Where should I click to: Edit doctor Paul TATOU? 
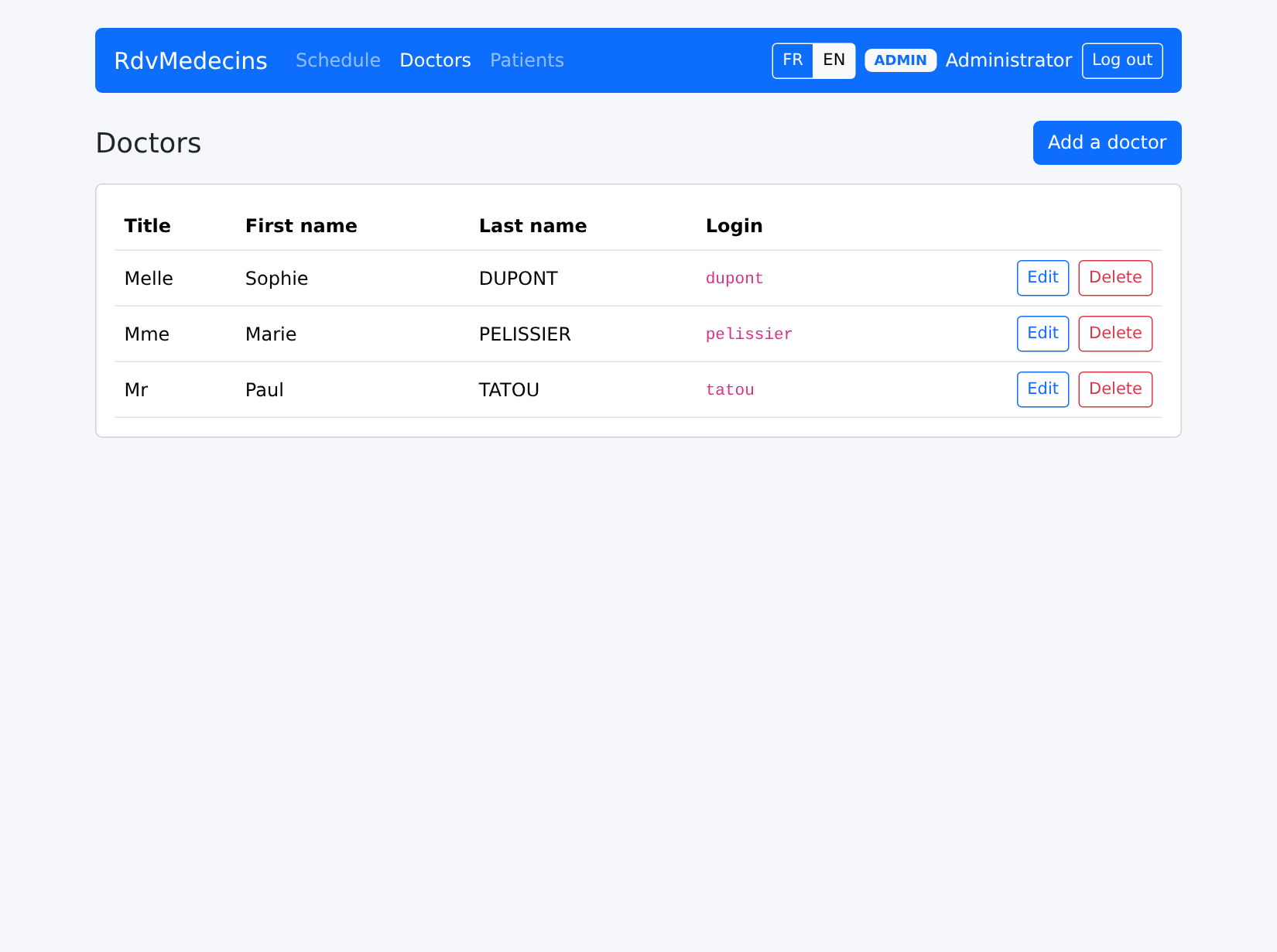pos(1042,389)
